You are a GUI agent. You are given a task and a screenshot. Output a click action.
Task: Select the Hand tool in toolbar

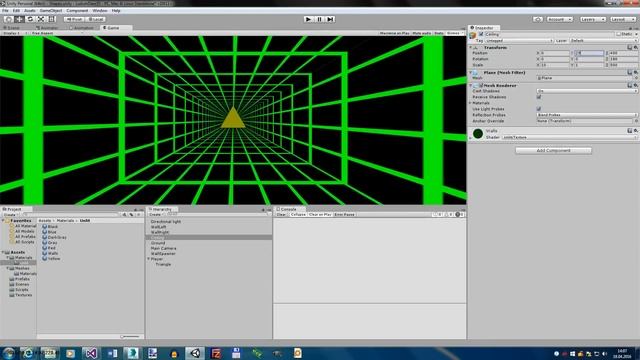tap(8, 19)
